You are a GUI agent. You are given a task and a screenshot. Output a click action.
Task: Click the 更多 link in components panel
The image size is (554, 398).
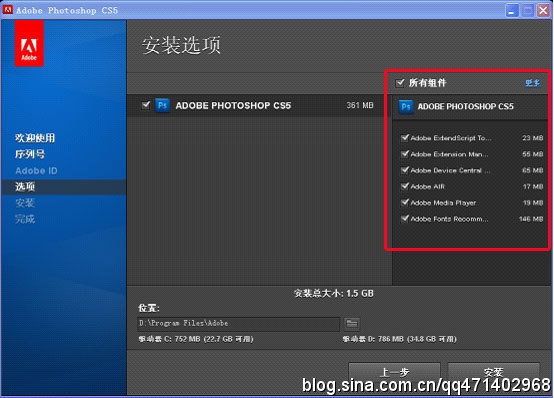(532, 83)
